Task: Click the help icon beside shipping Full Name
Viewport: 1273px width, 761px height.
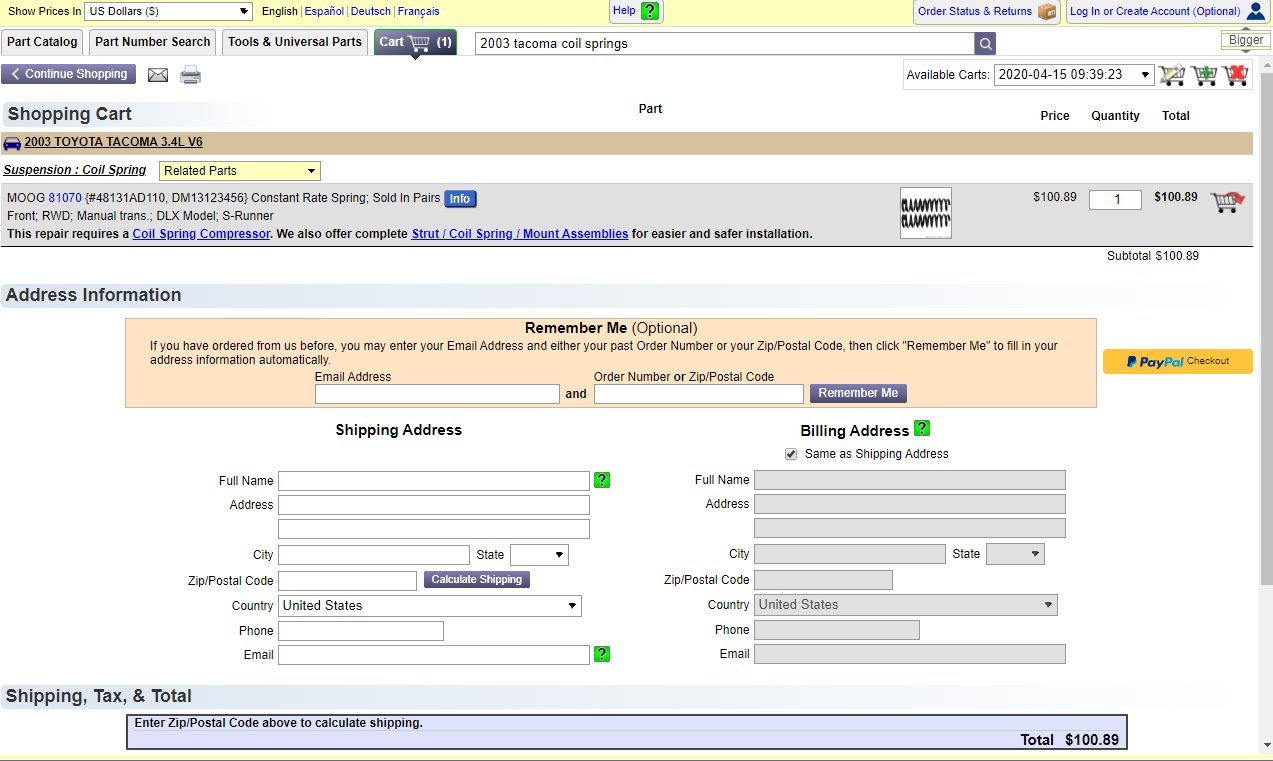Action: click(x=602, y=480)
